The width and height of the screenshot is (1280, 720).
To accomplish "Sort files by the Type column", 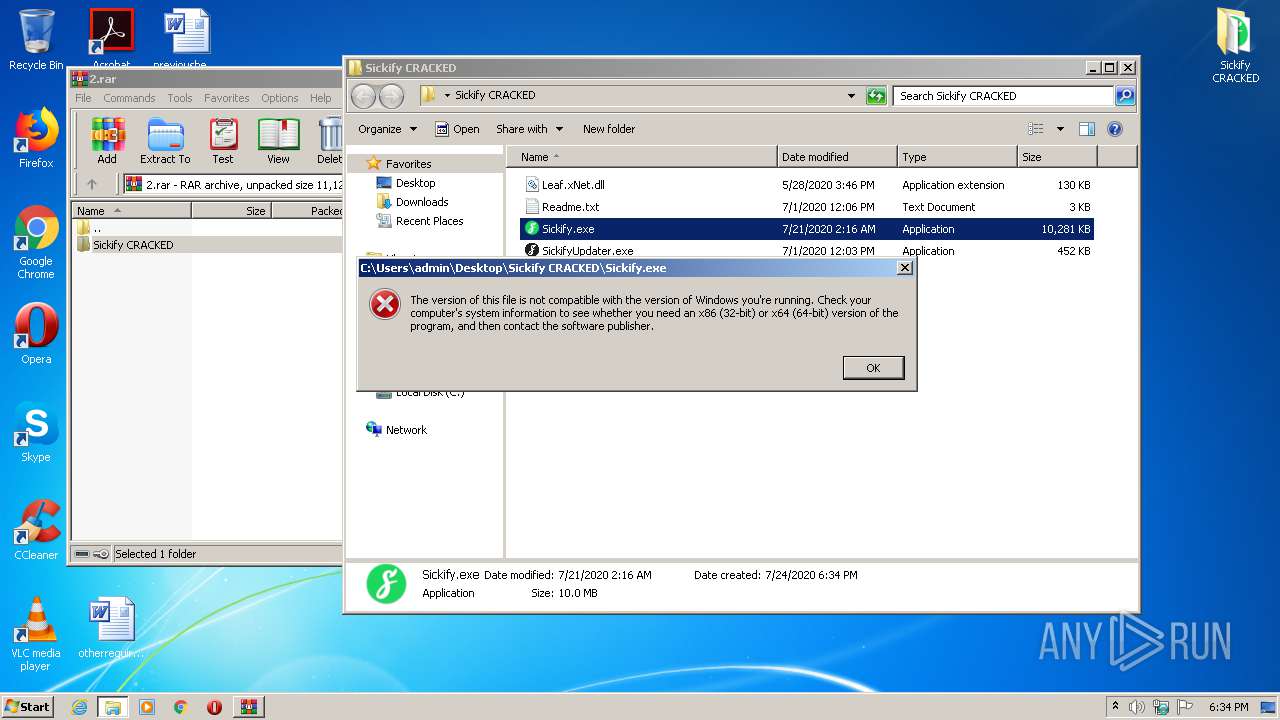I will coord(957,157).
